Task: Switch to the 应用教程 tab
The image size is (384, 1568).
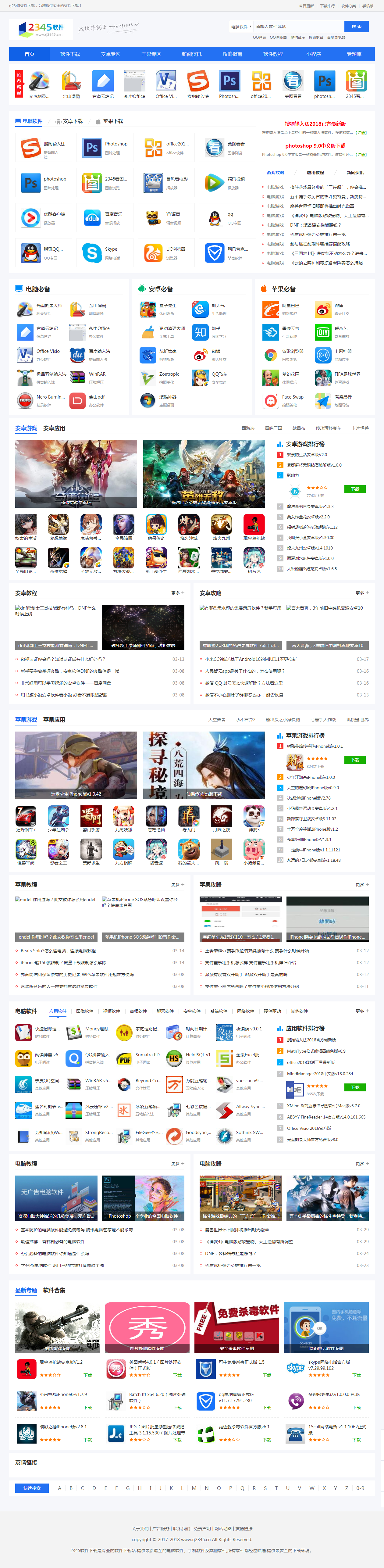Action: click(315, 173)
